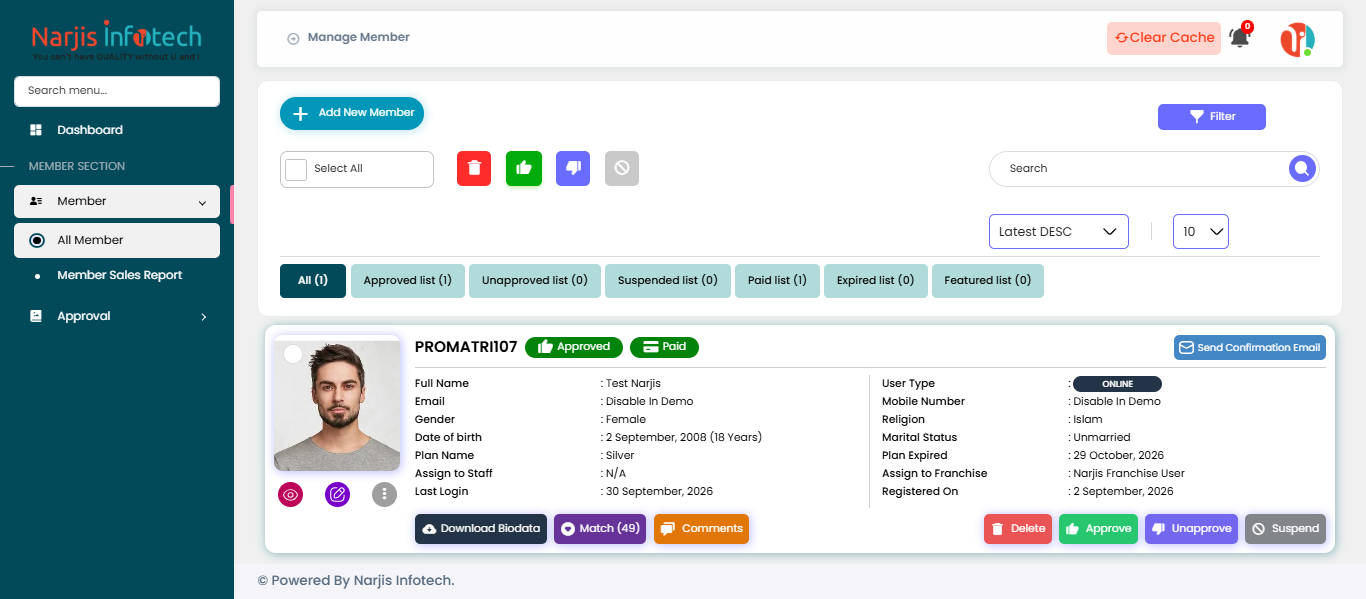The image size is (1366, 599).
Task: Click Powered By Narjis Infotech footer
Action: click(x=356, y=581)
